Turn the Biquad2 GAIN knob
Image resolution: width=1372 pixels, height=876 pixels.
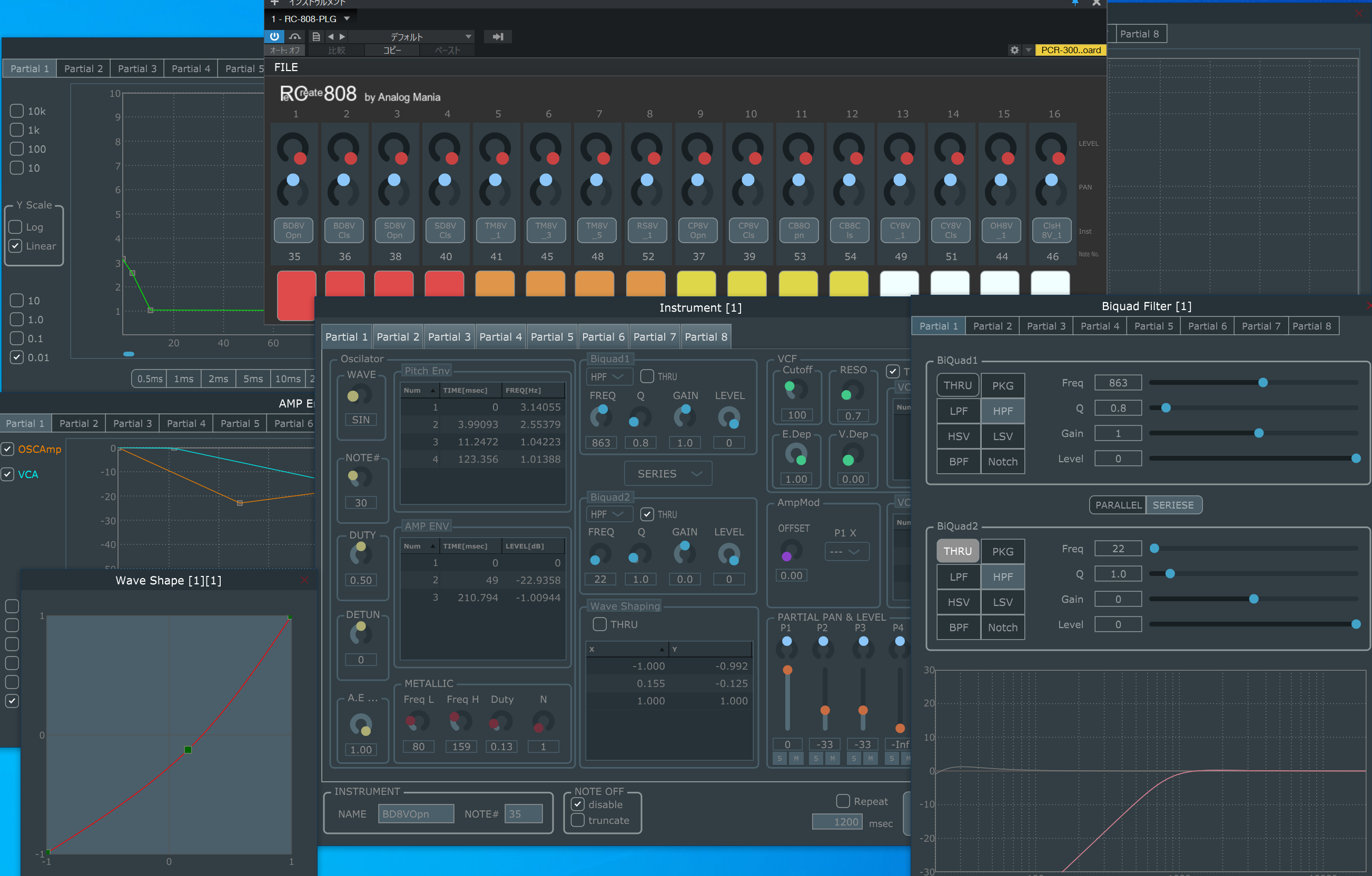[x=685, y=552]
